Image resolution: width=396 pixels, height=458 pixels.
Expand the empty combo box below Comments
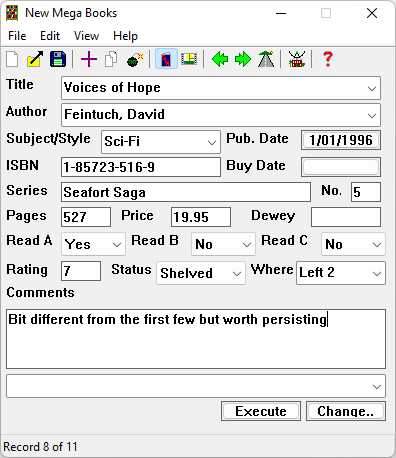(x=377, y=387)
